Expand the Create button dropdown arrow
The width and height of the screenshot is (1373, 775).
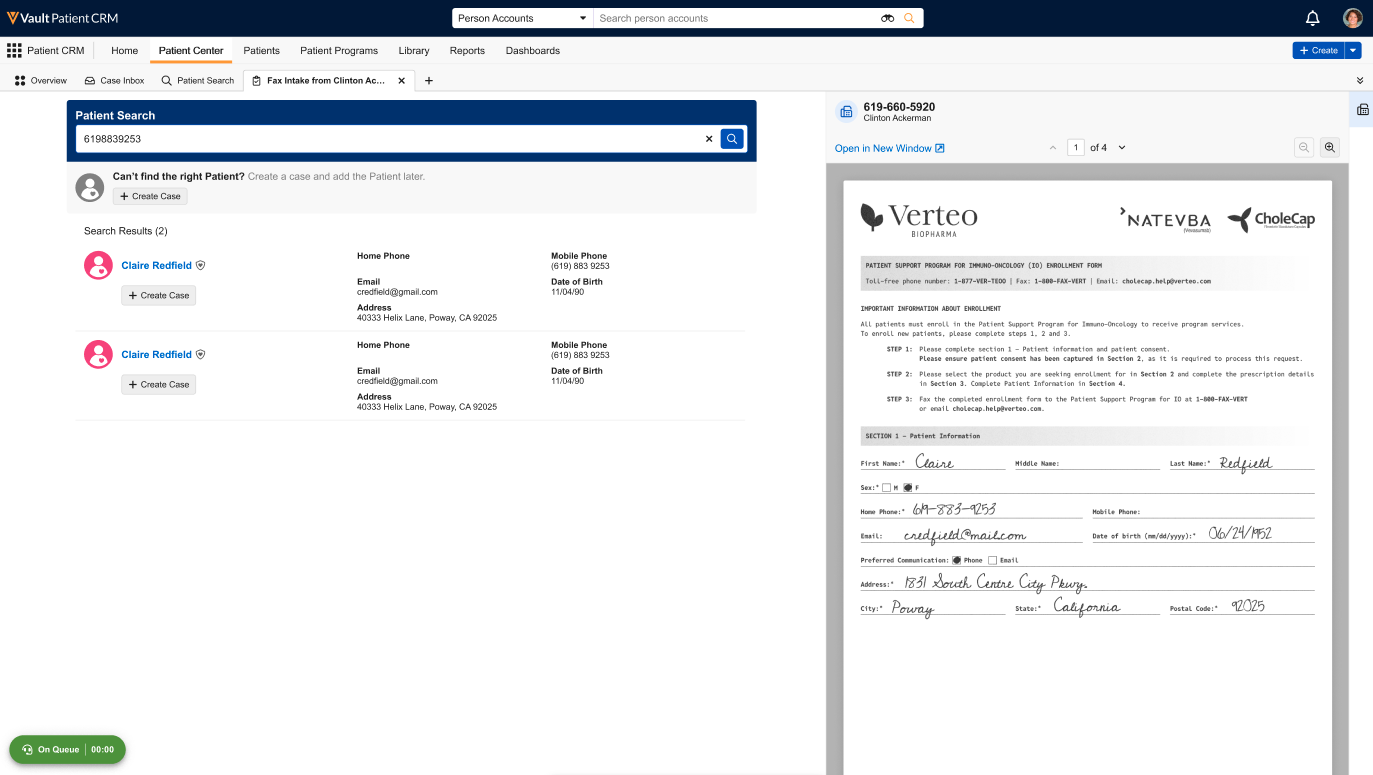pos(1353,50)
